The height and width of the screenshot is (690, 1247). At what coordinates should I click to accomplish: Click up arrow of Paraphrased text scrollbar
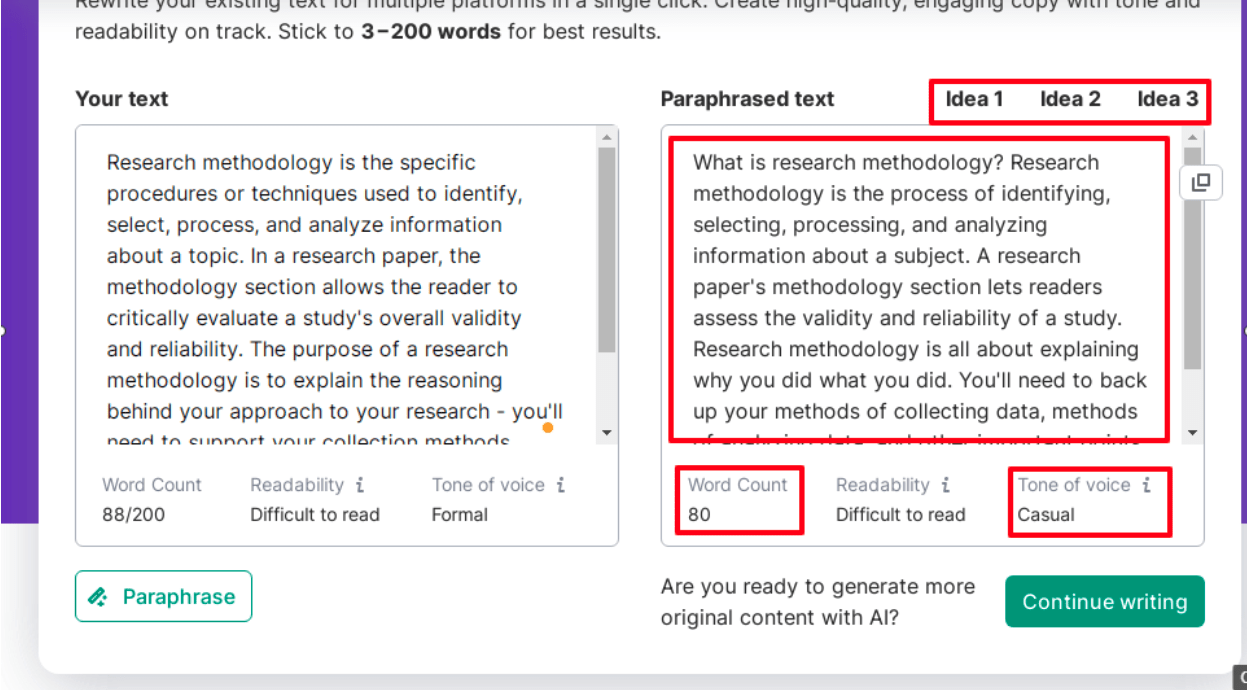pyautogui.click(x=1192, y=136)
